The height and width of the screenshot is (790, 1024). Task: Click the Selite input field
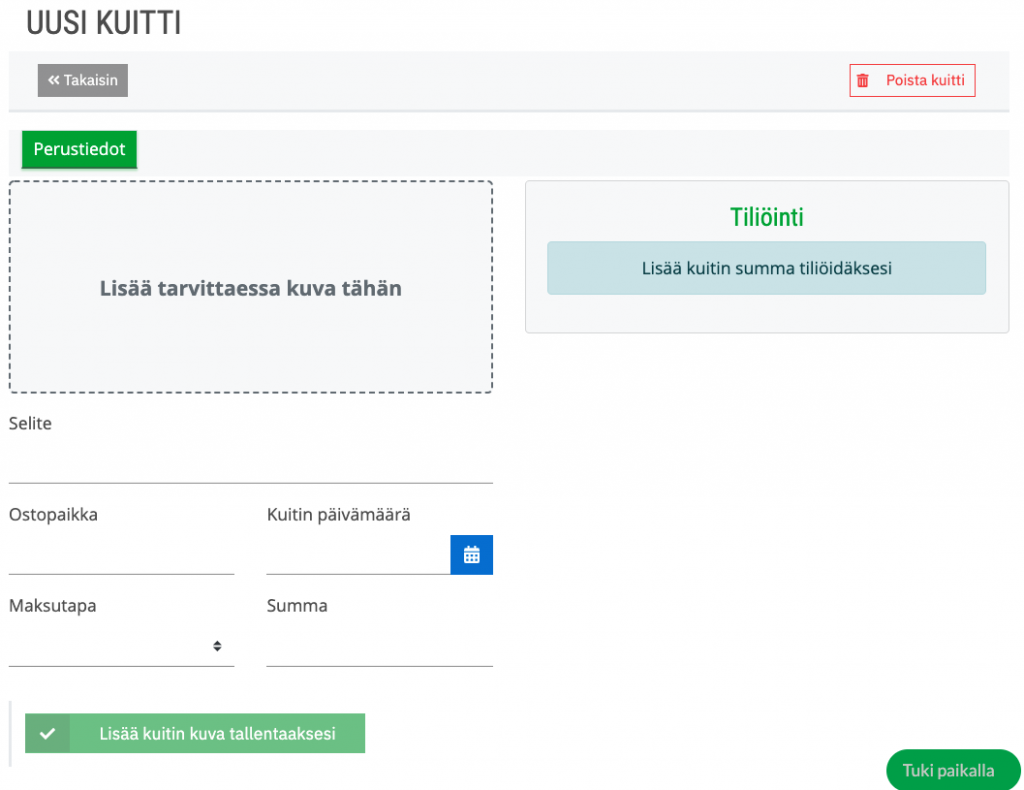tap(251, 464)
